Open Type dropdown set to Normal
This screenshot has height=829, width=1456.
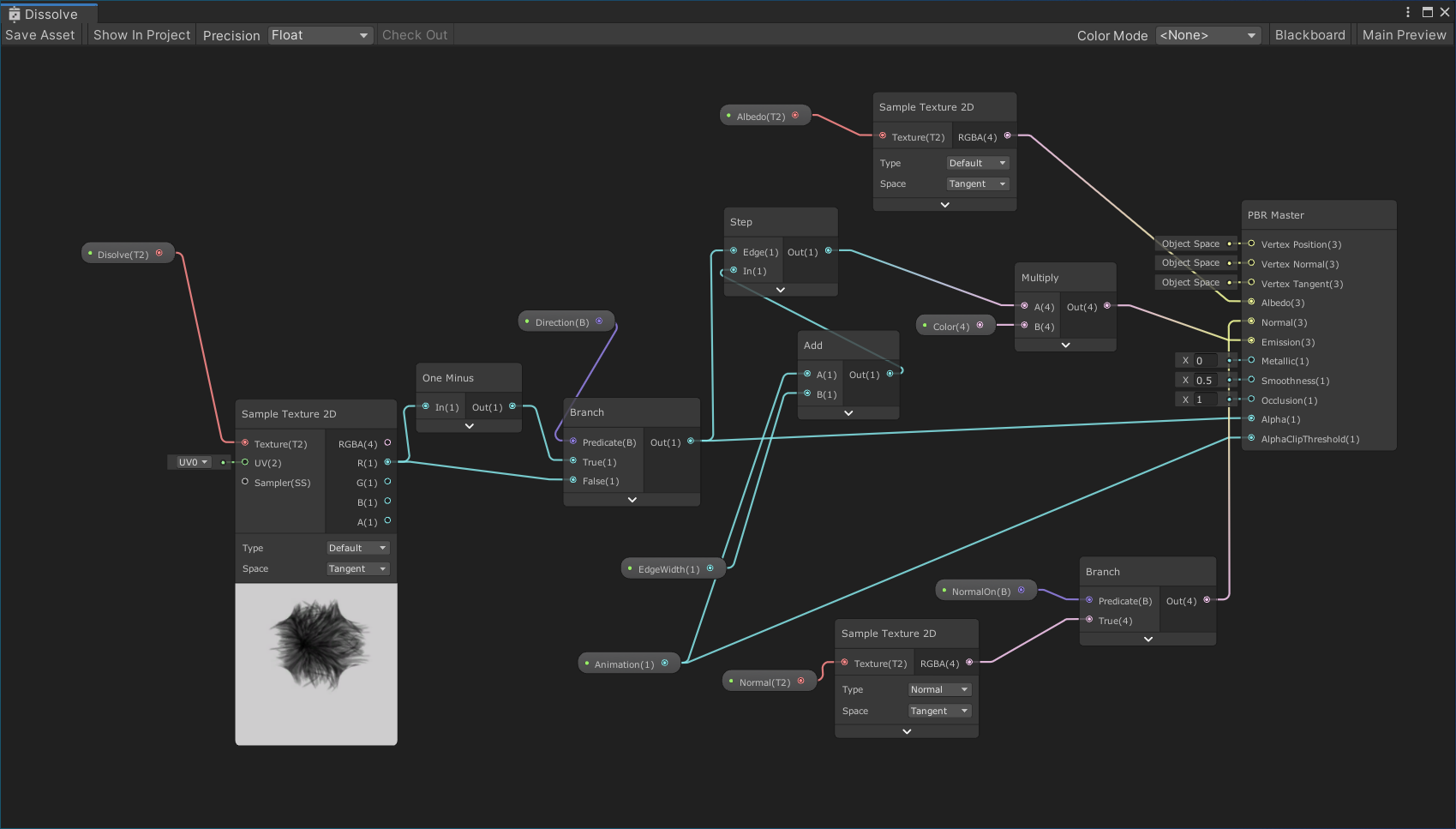point(940,689)
